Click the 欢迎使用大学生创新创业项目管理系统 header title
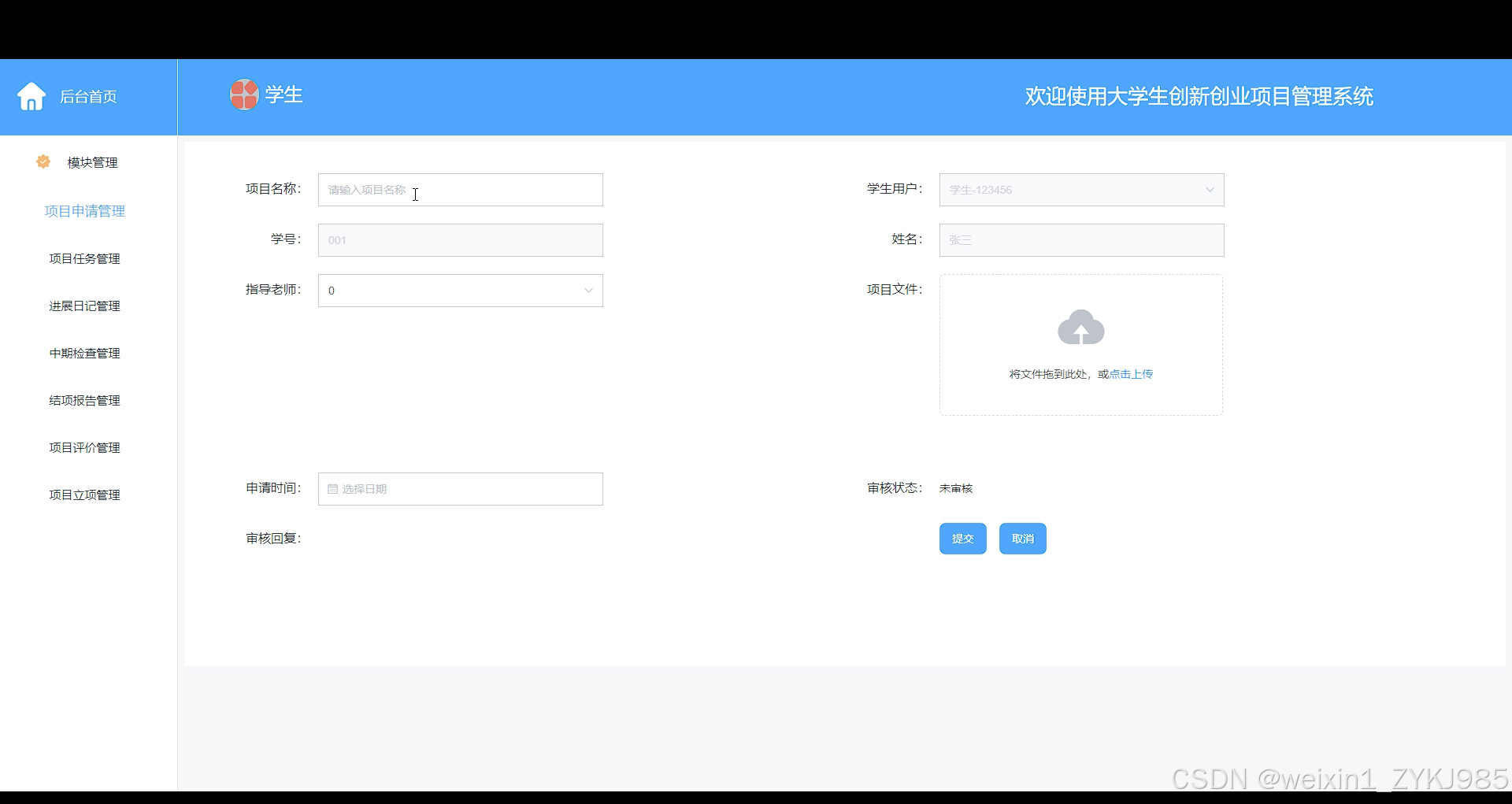The image size is (1512, 804). [1199, 96]
